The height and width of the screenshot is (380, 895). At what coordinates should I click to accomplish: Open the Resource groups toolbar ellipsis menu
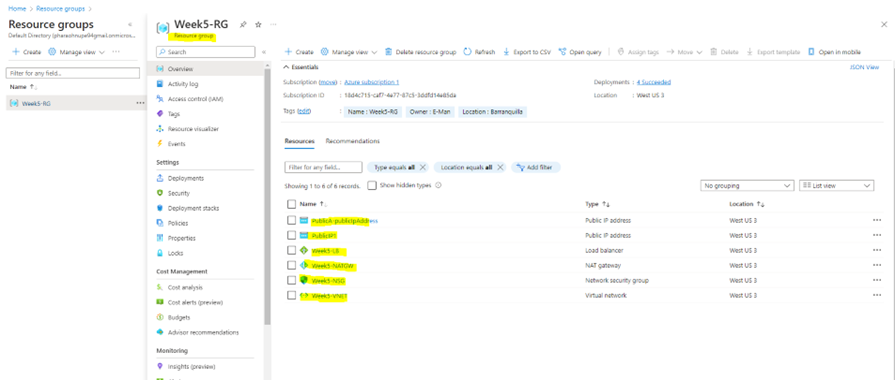coord(116,52)
